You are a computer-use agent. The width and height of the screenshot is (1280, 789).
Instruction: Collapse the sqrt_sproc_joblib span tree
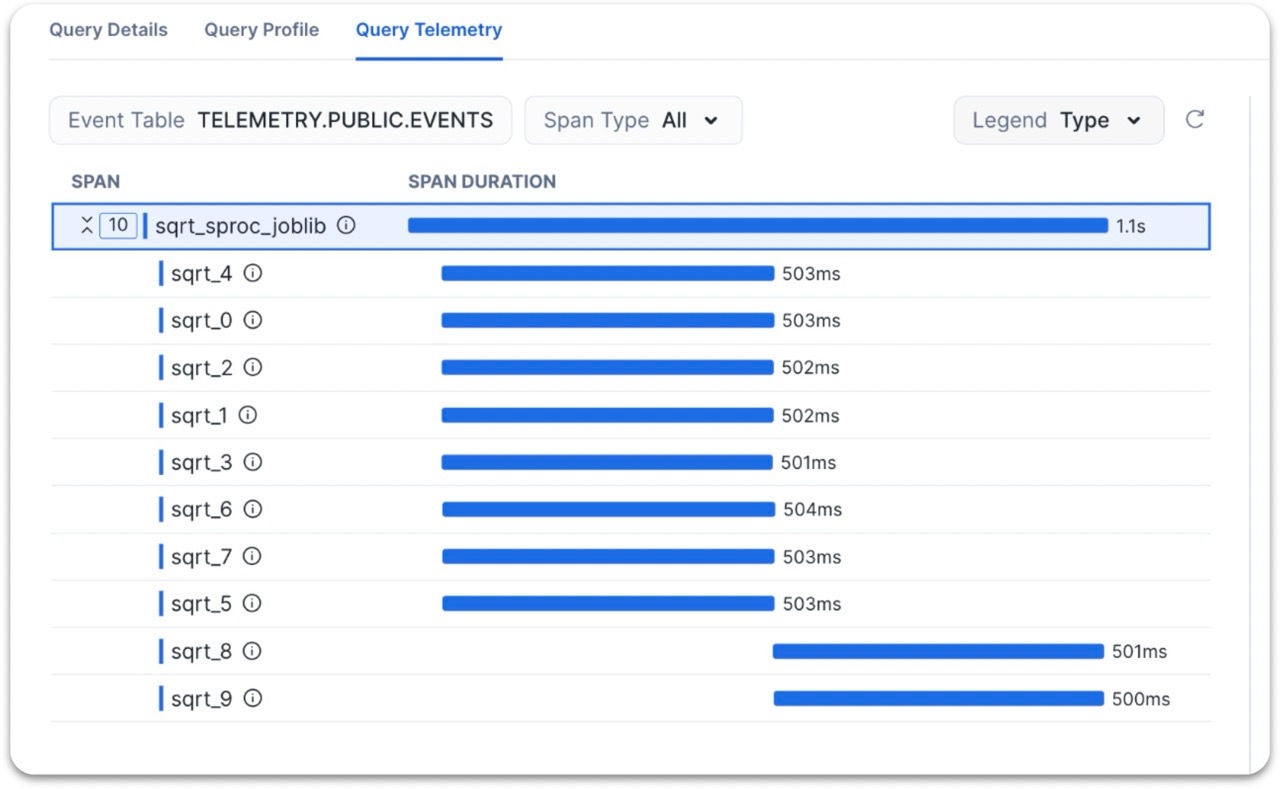tap(87, 226)
